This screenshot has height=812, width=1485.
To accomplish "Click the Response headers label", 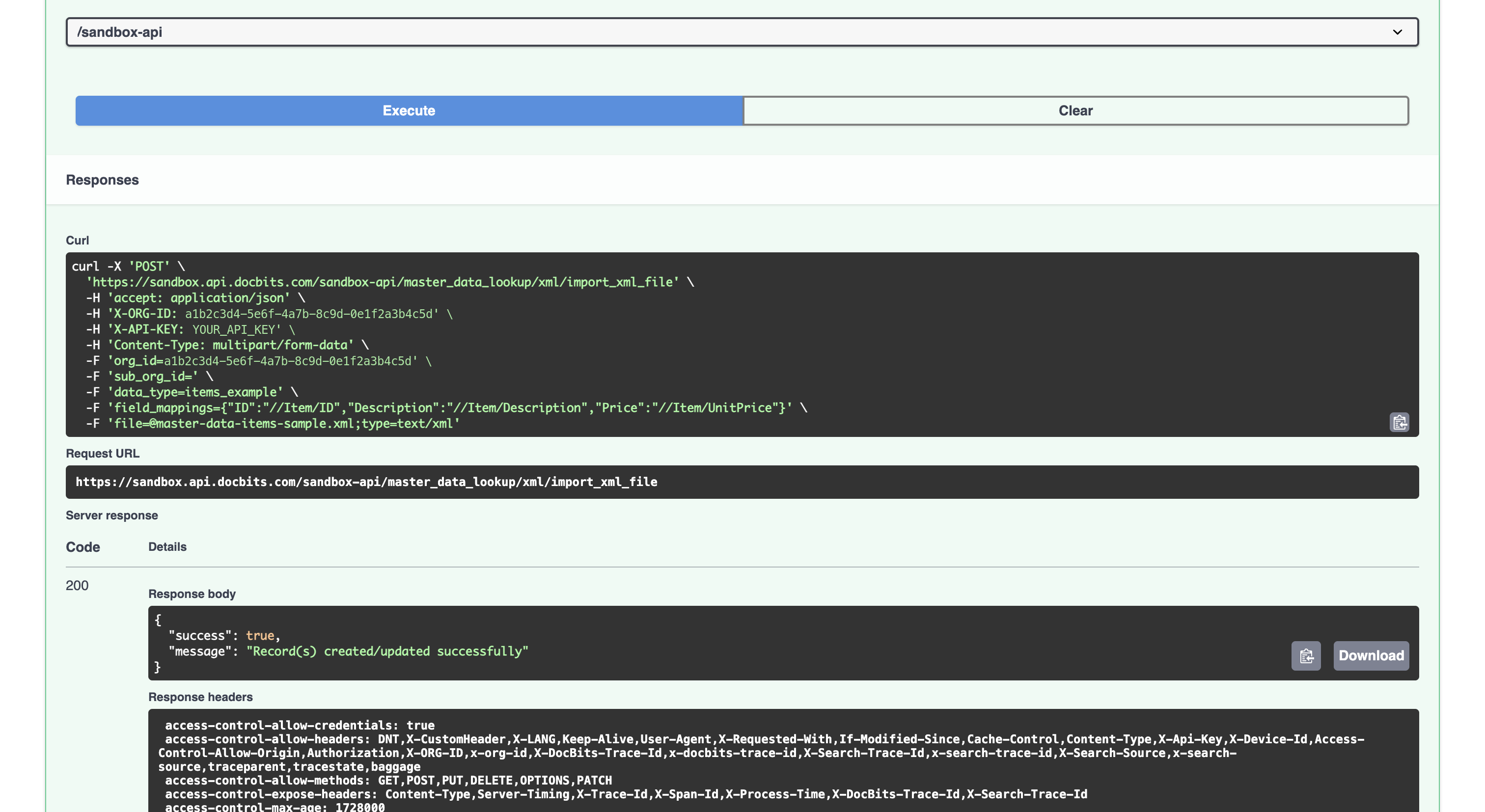I will [x=200, y=697].
